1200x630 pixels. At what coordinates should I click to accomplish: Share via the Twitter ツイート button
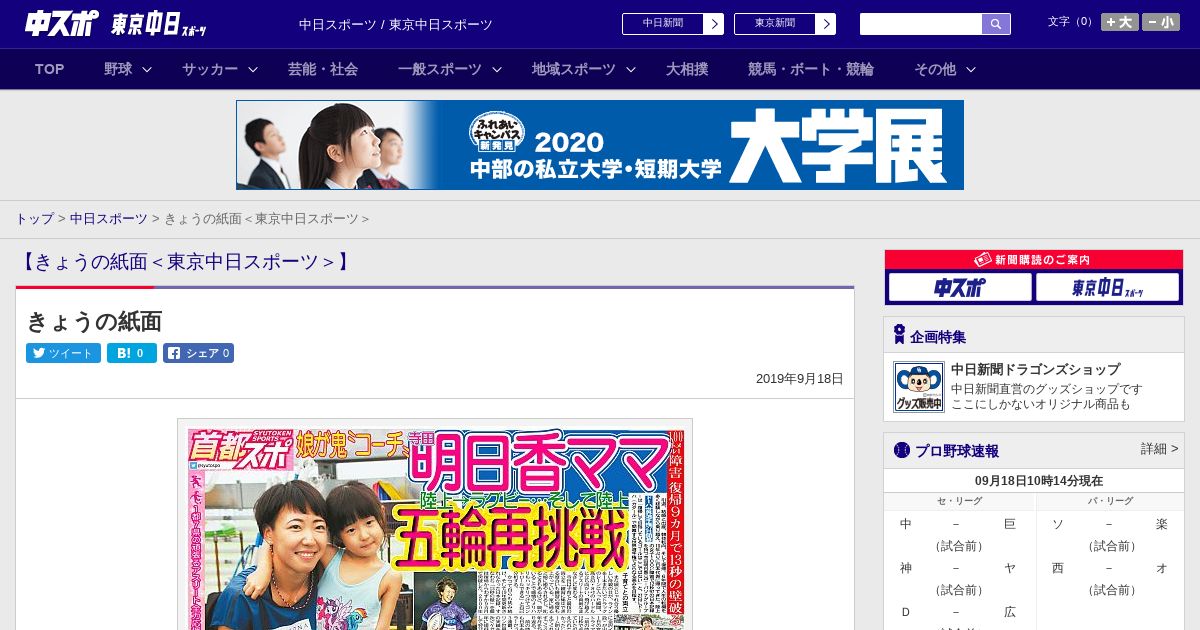pyautogui.click(x=63, y=353)
